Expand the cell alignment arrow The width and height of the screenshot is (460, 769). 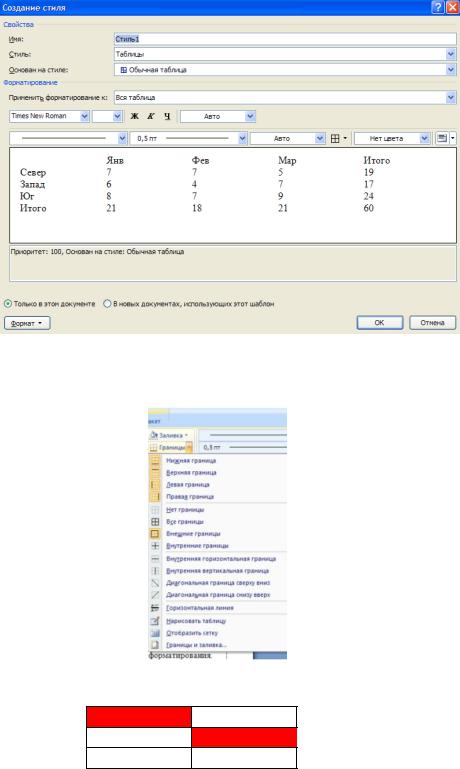click(x=453, y=138)
